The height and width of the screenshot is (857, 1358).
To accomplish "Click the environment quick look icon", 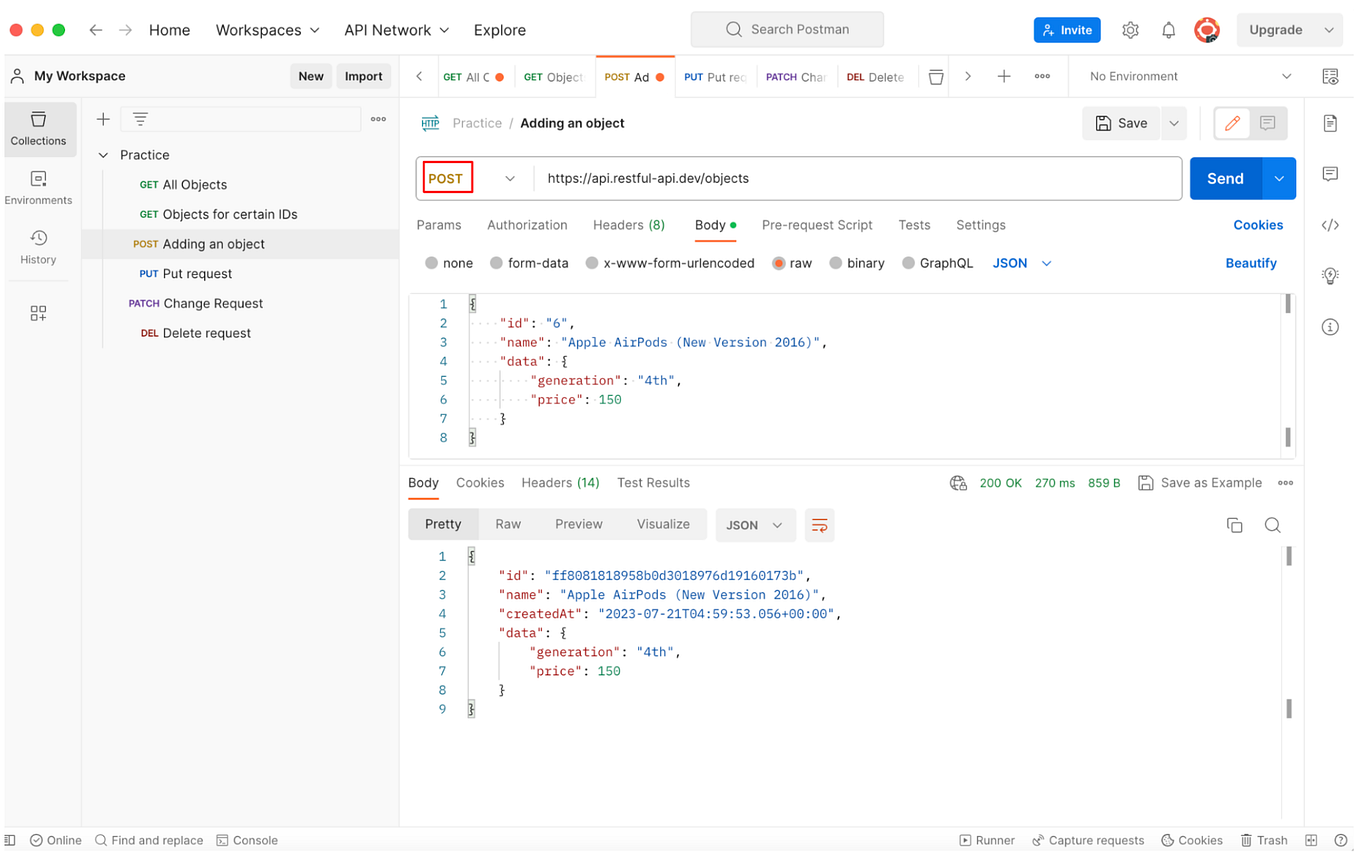I will (x=1330, y=76).
